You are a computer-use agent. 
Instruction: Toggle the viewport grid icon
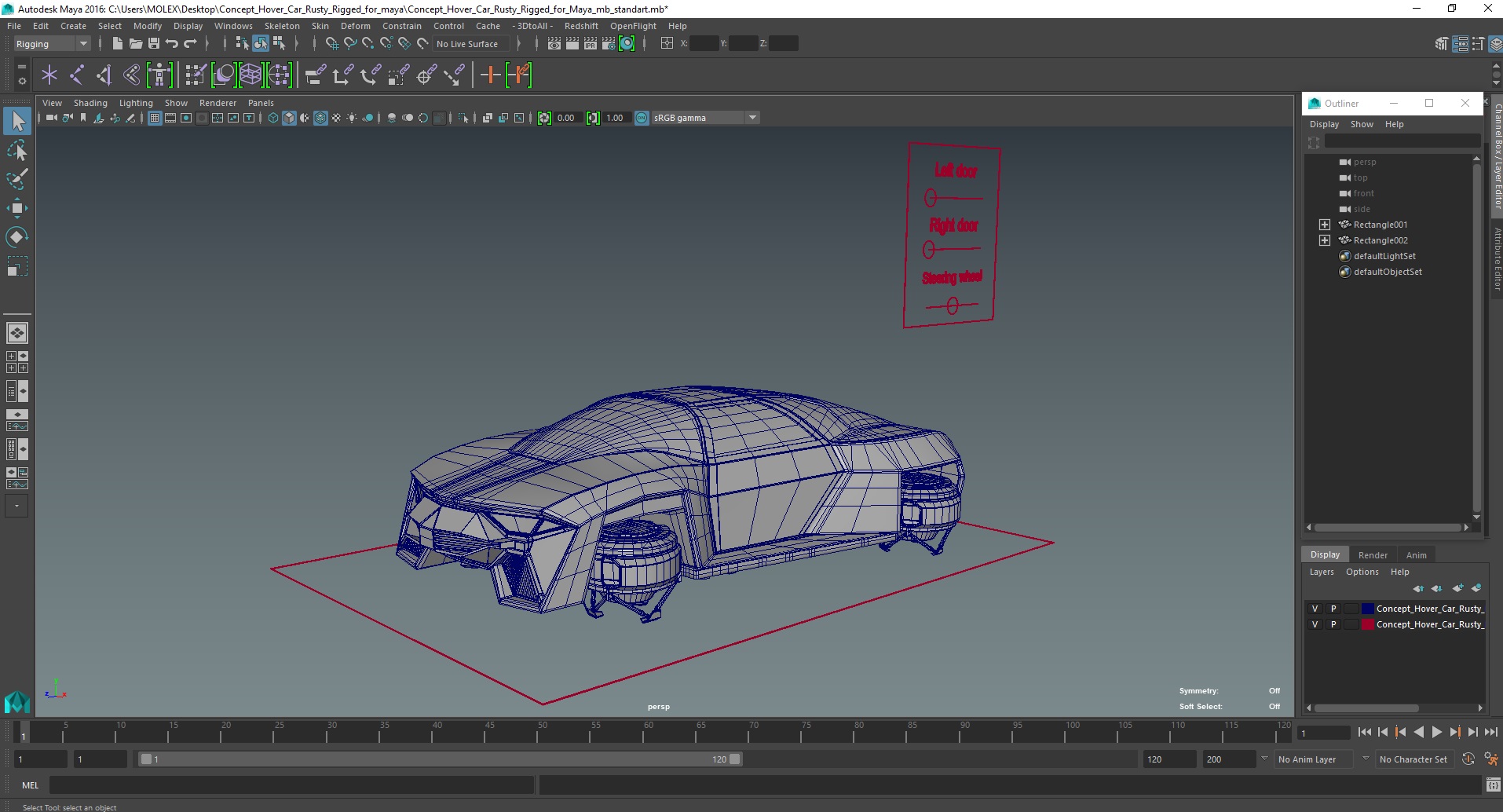[x=155, y=118]
